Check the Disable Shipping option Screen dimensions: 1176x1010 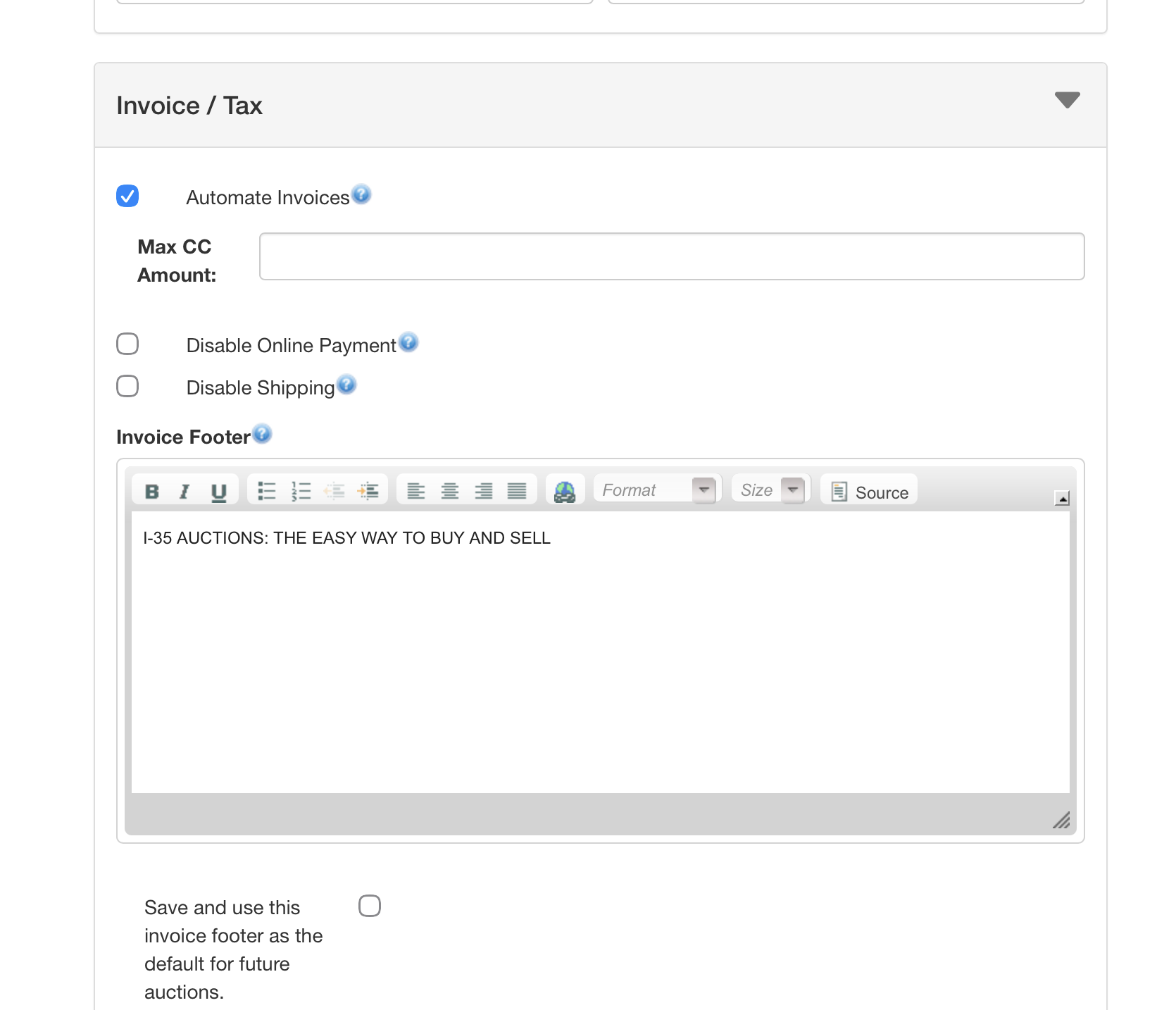point(127,386)
